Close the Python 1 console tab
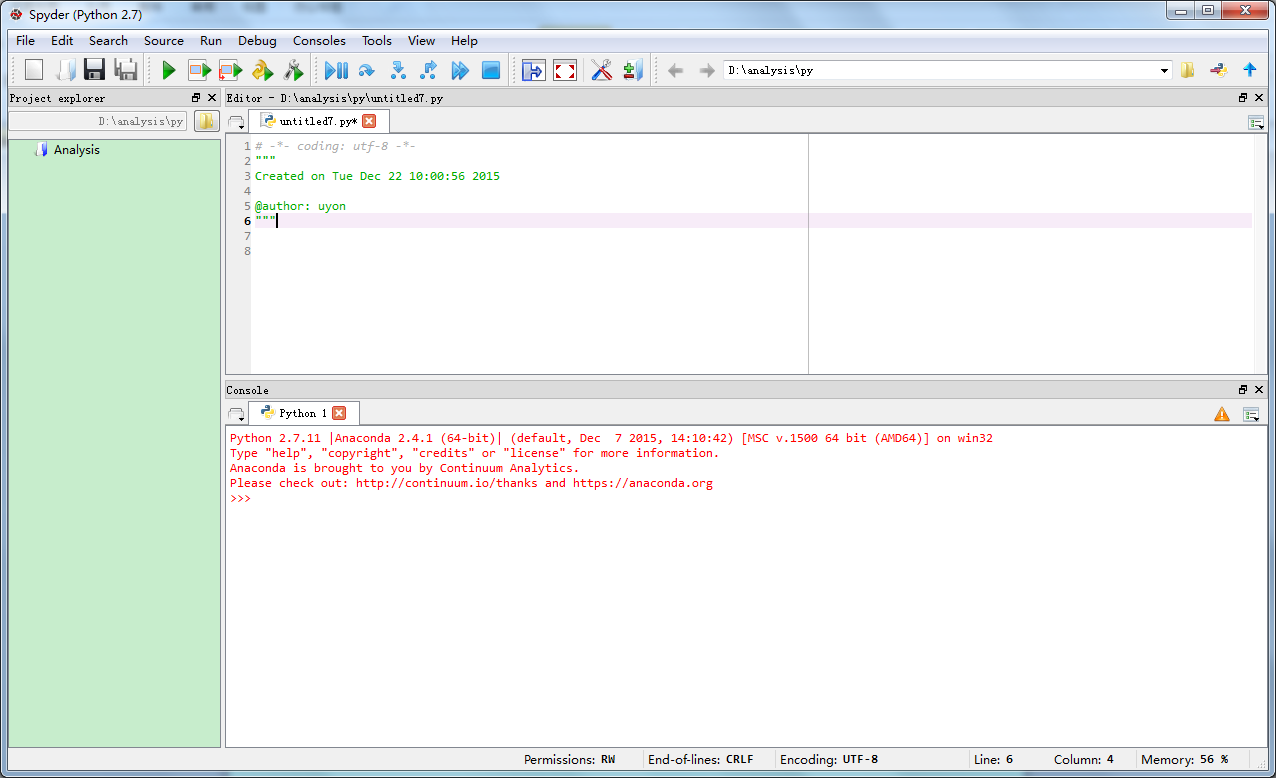 point(339,413)
